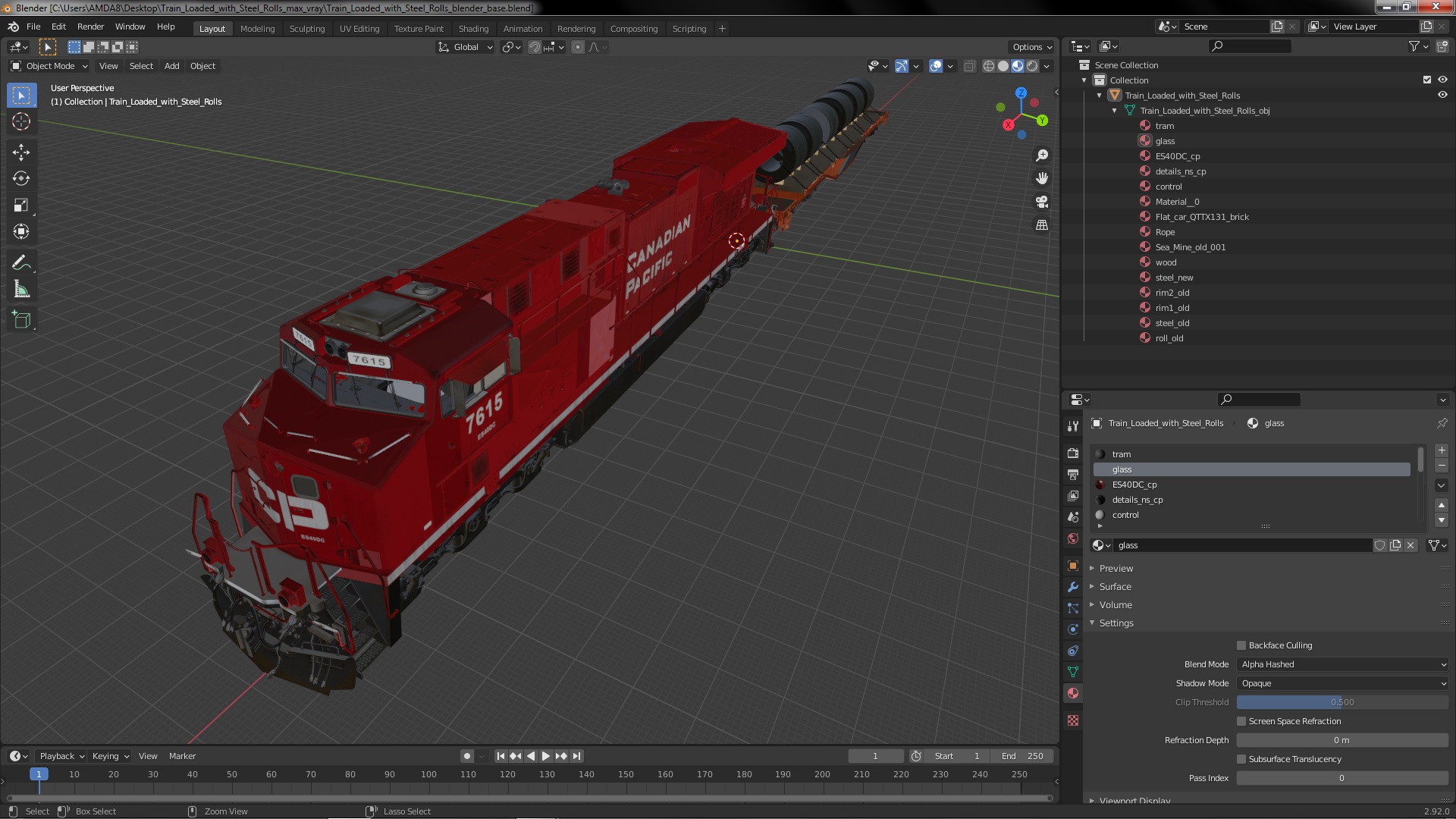The width and height of the screenshot is (1456, 819).
Task: Open the Global transform orientation dropdown
Action: pyautogui.click(x=465, y=47)
